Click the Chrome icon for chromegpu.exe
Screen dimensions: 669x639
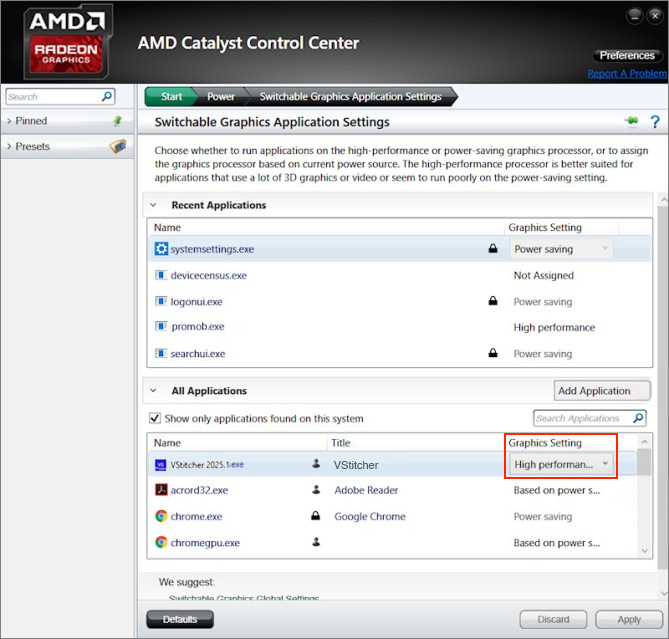coord(161,542)
